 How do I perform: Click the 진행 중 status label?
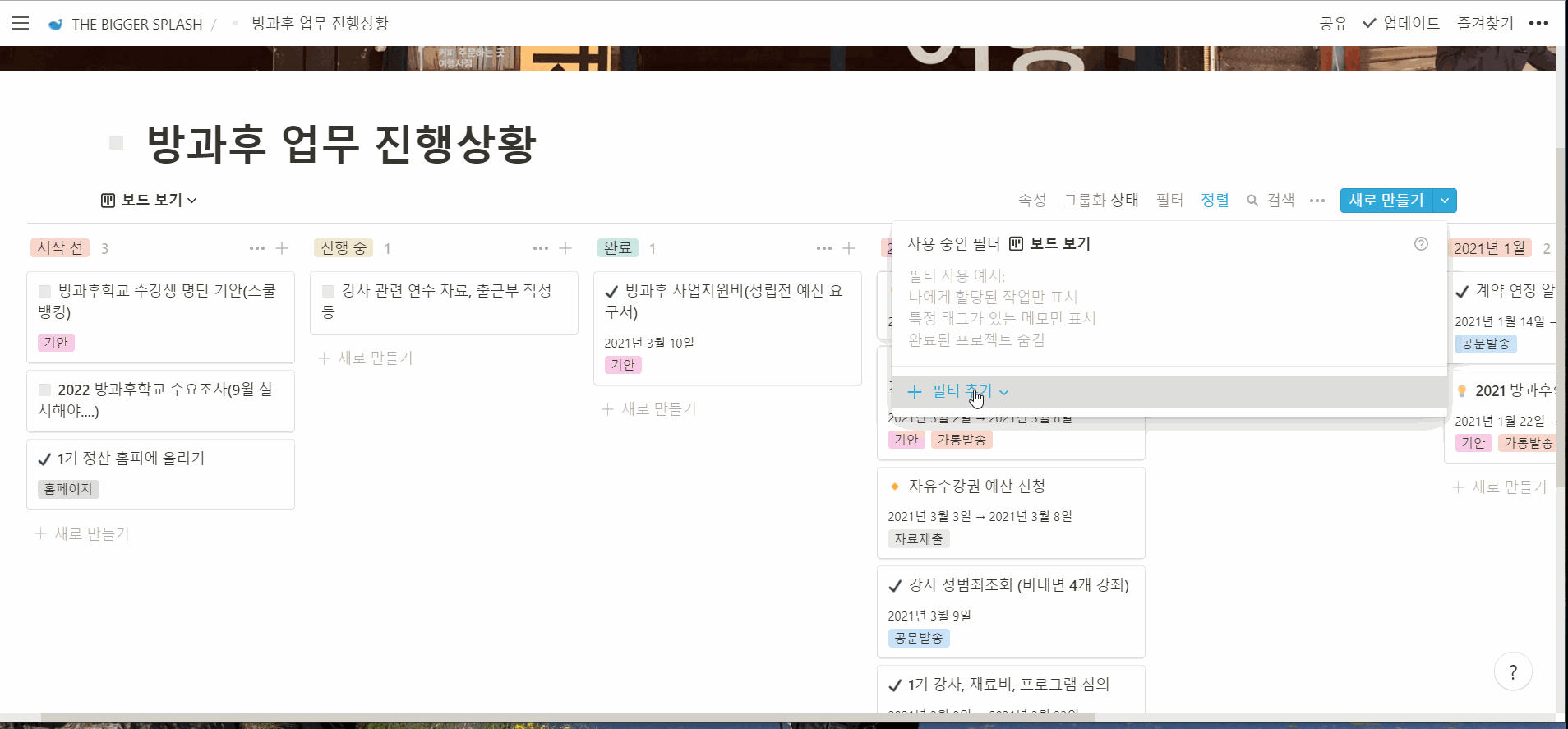point(344,248)
